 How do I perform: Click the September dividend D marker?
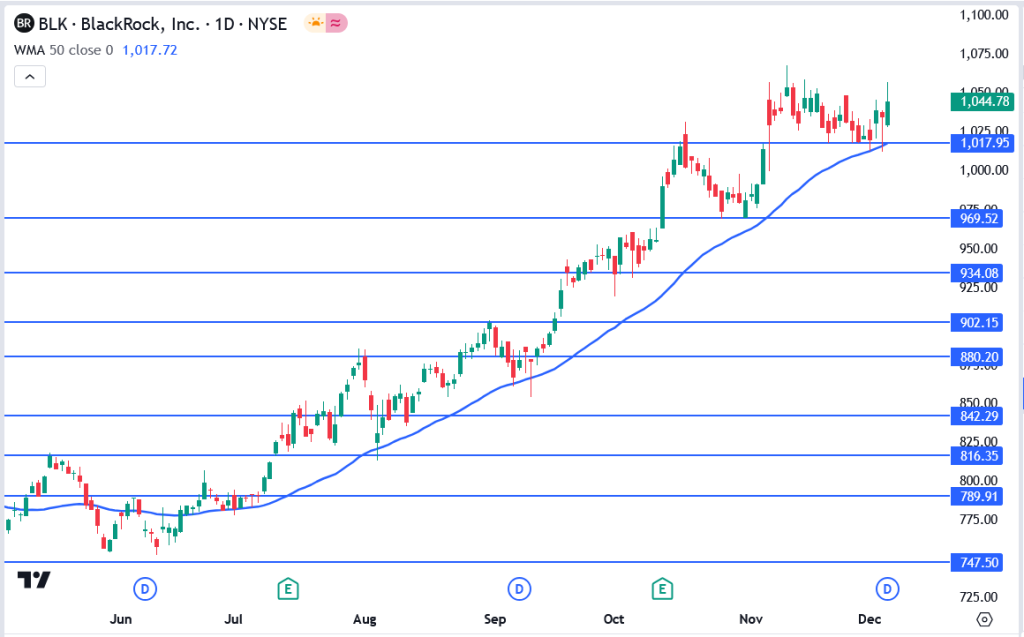pos(518,588)
